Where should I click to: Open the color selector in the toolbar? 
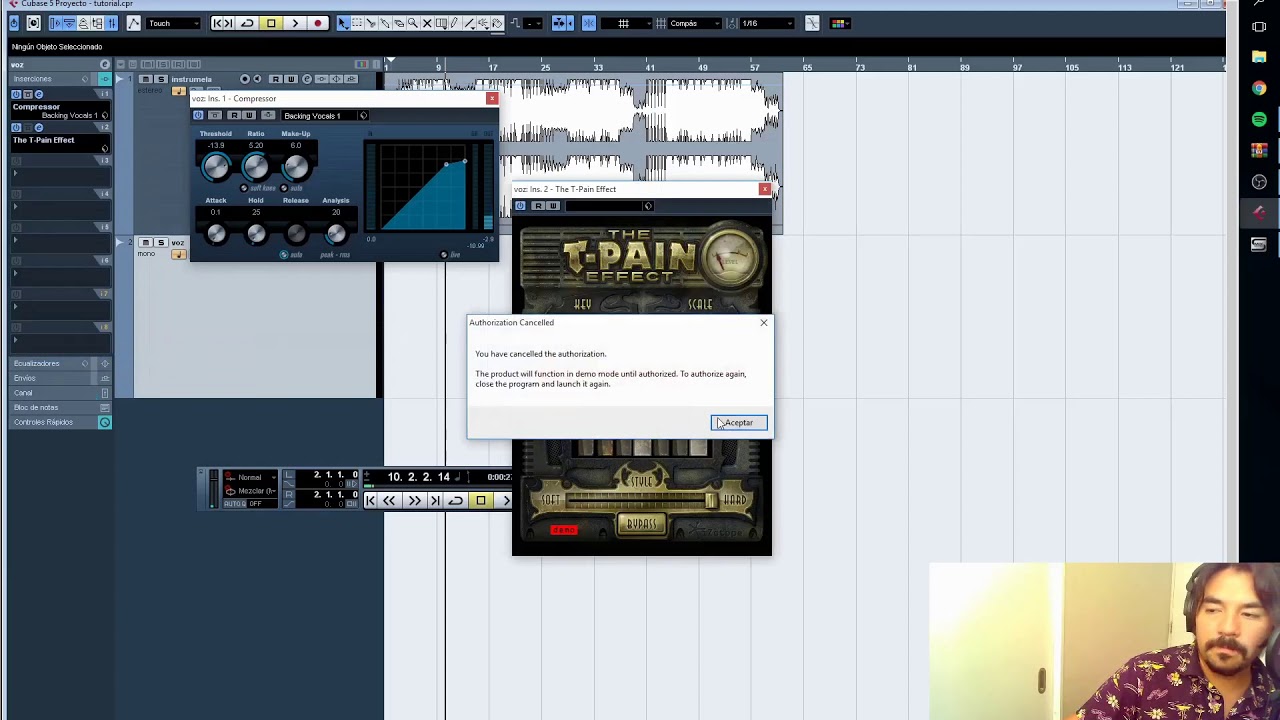(840, 23)
